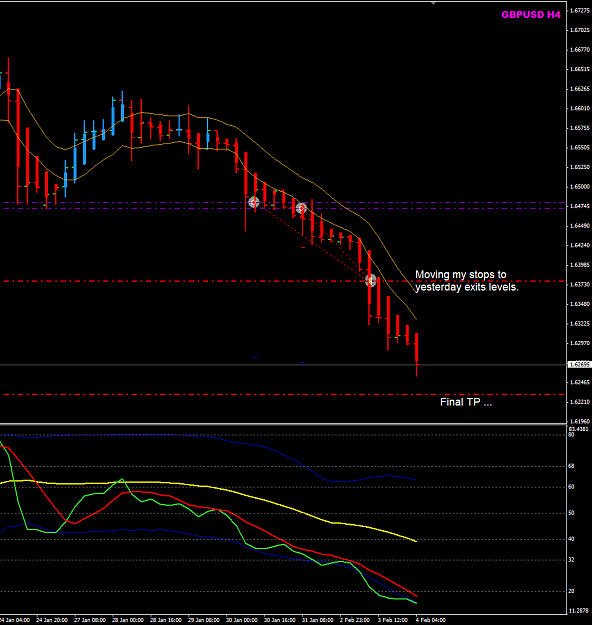Click the 29 Jan 08:00 time axis label
Screen dimensions: 592x625
(x=204, y=620)
